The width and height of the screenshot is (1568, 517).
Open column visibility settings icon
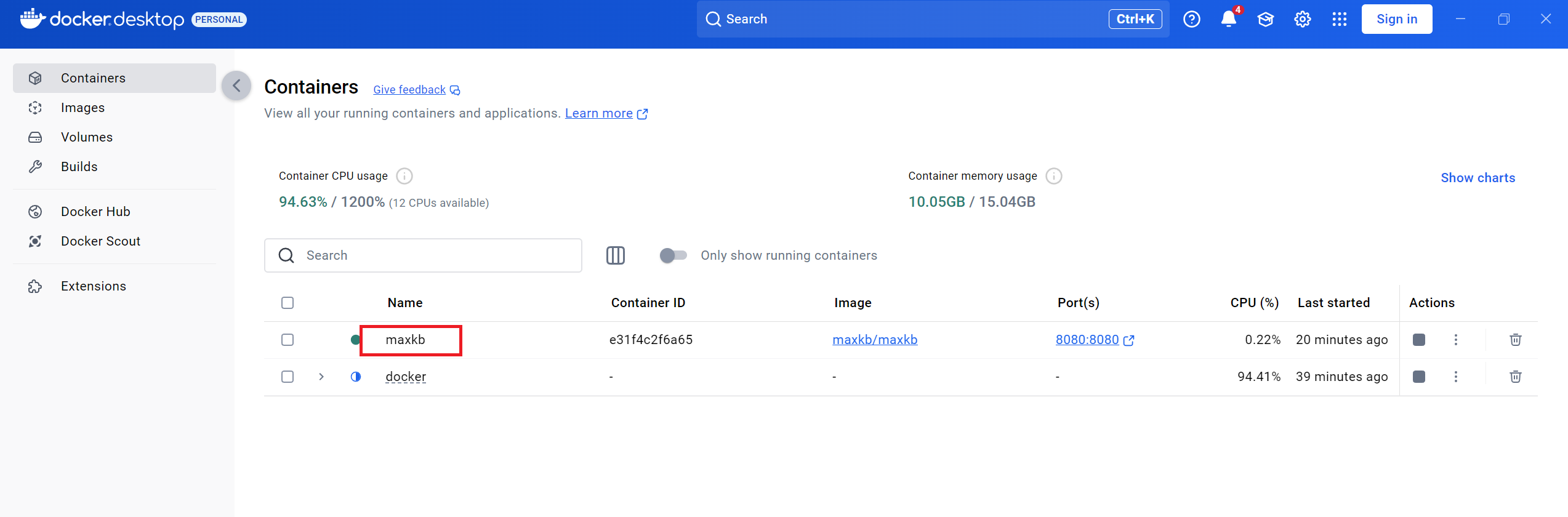616,255
